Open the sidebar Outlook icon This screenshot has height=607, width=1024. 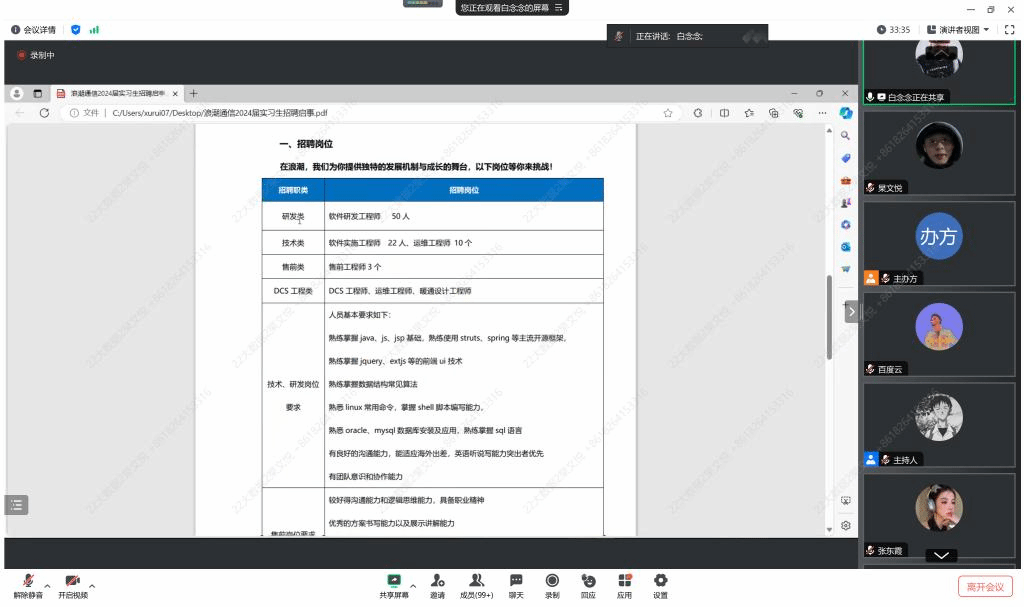(846, 247)
